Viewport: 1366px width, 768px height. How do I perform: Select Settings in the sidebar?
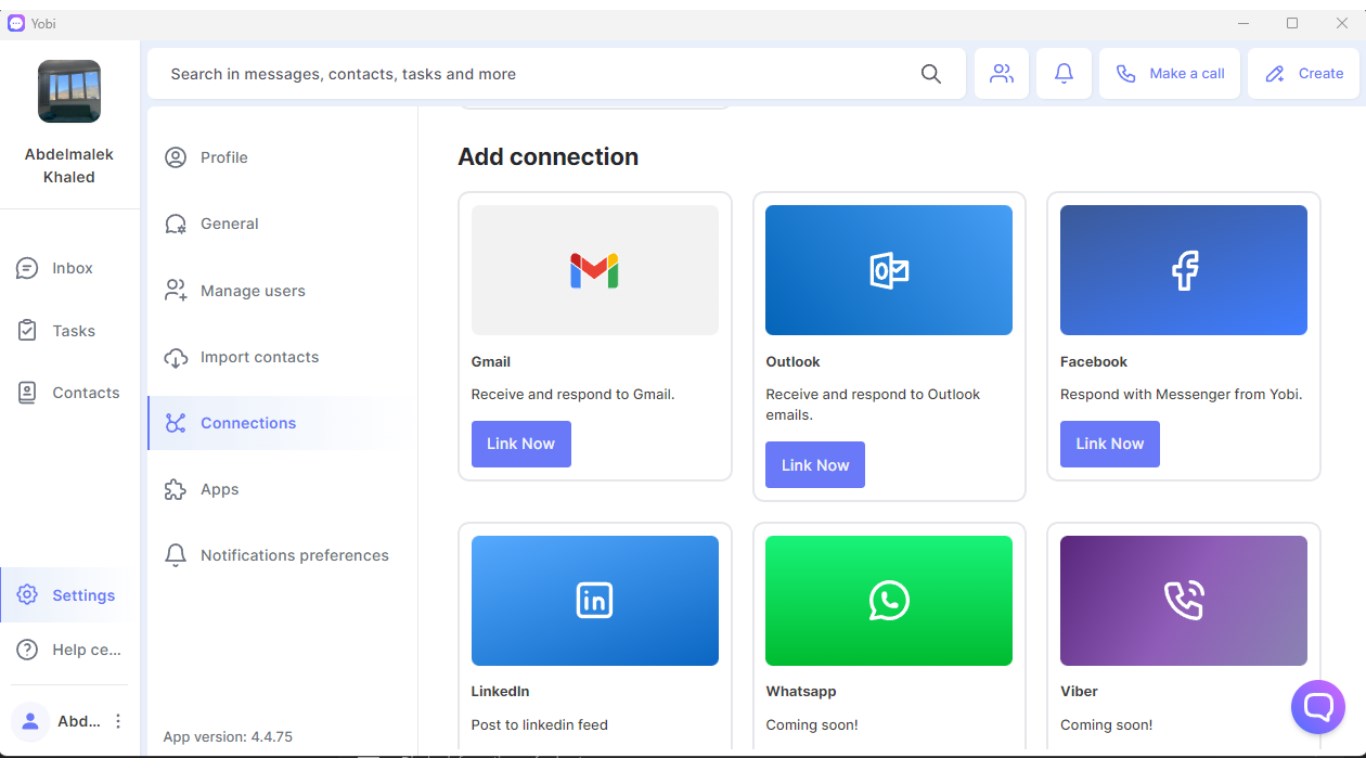[x=70, y=595]
